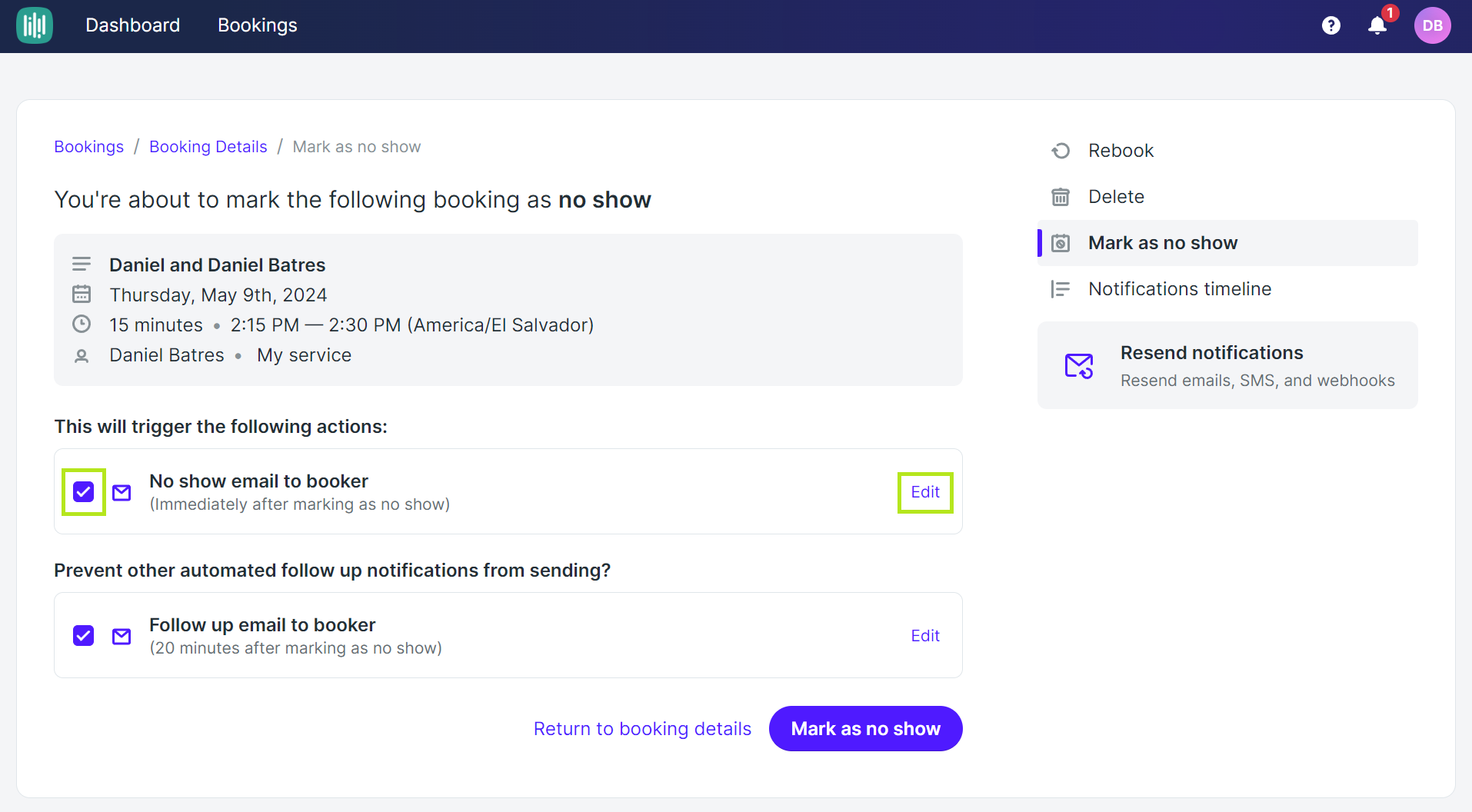The image size is (1472, 812).
Task: Click the person icon beside Daniel Batres
Action: tap(82, 355)
